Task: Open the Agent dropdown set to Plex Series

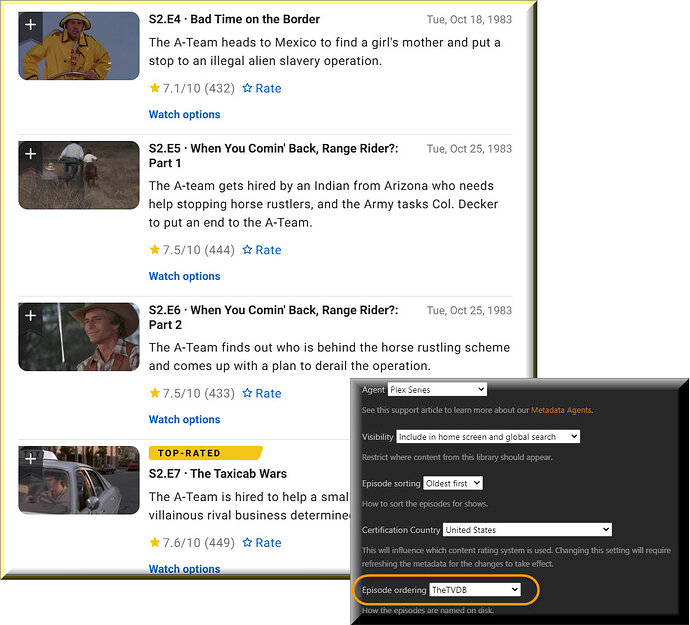Action: tap(437, 390)
